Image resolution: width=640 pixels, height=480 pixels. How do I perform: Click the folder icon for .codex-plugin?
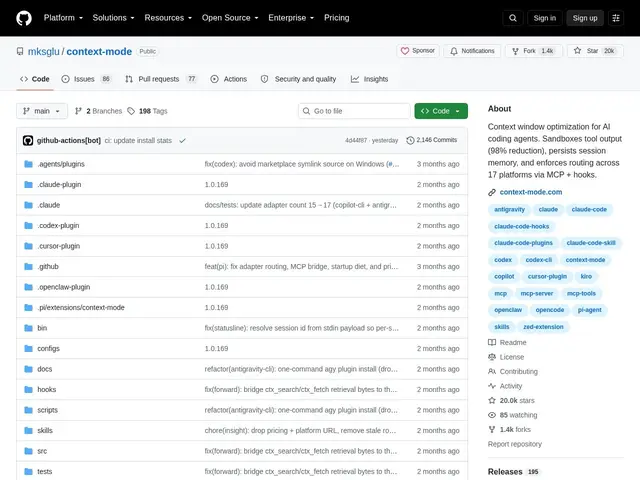[x=28, y=225]
